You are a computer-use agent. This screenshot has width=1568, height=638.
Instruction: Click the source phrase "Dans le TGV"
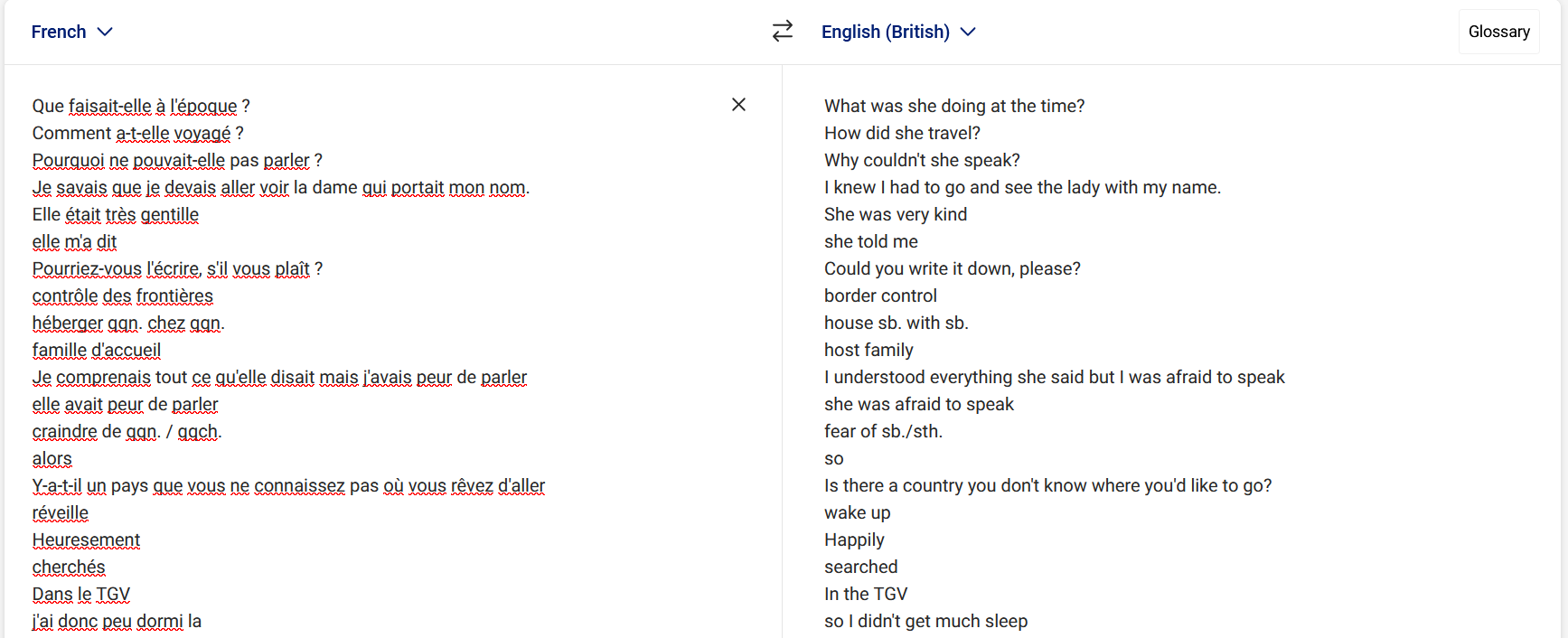coord(81,595)
